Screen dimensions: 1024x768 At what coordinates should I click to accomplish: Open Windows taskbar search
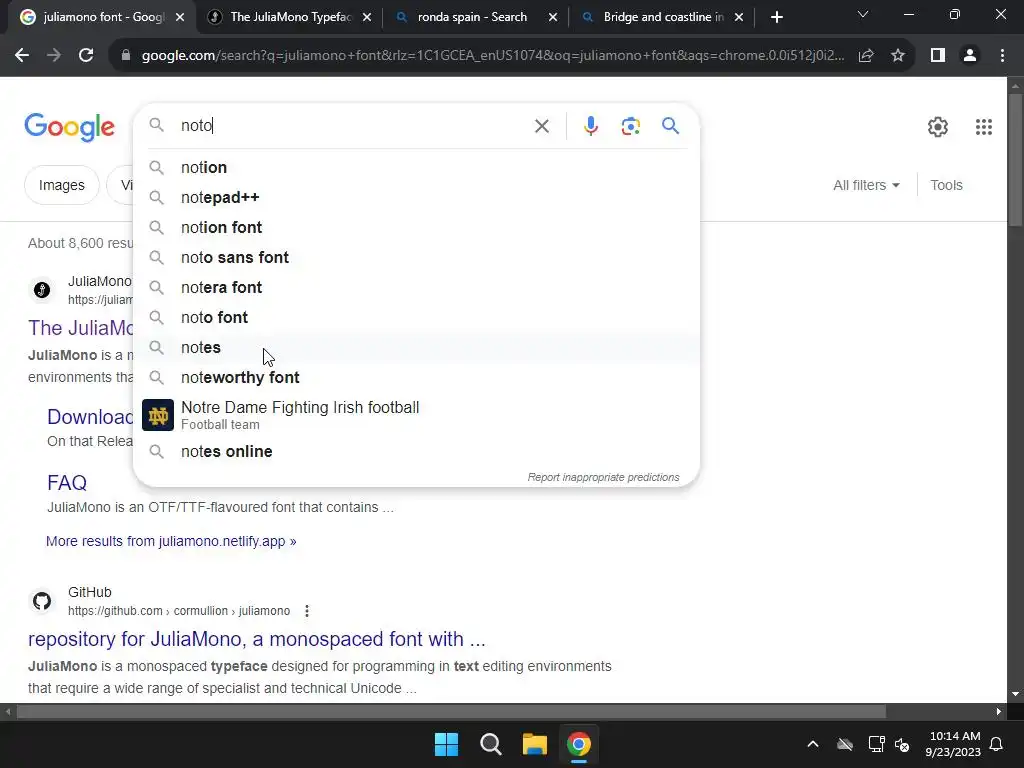(490, 744)
